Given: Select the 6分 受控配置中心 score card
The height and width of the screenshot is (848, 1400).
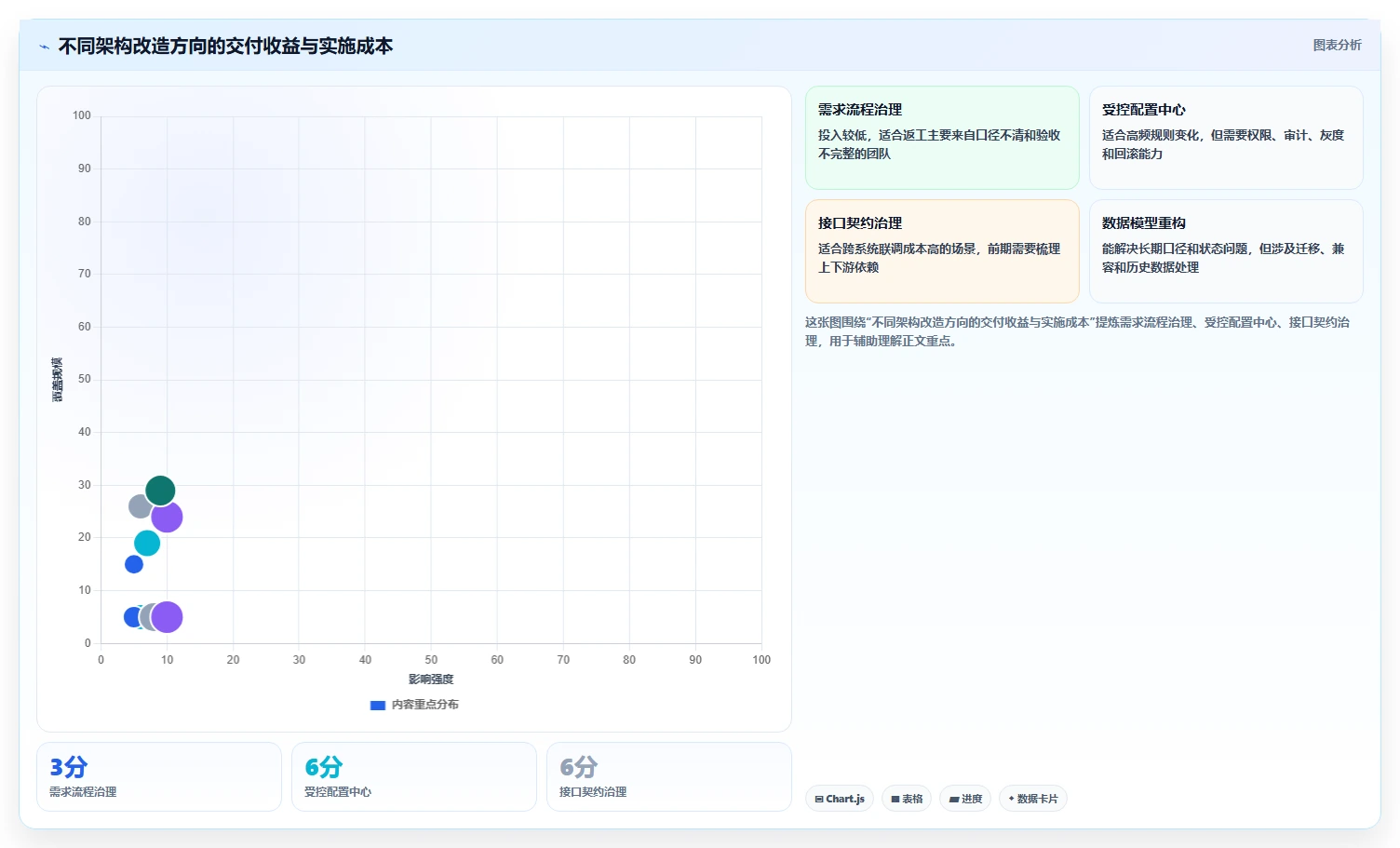Looking at the screenshot, I should [x=414, y=776].
